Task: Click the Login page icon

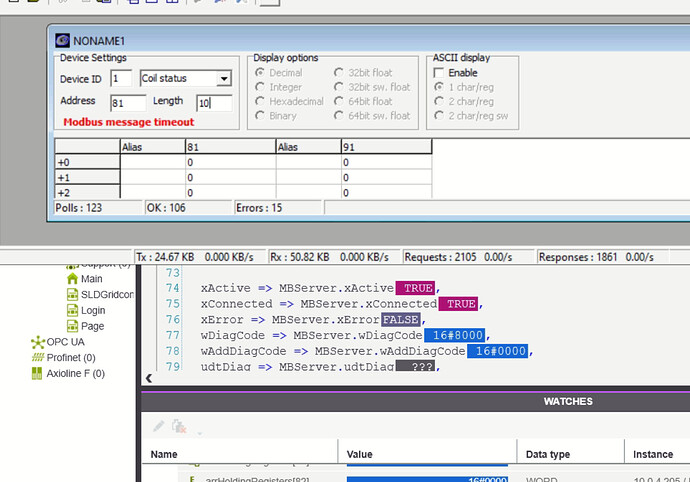Action: [72, 310]
